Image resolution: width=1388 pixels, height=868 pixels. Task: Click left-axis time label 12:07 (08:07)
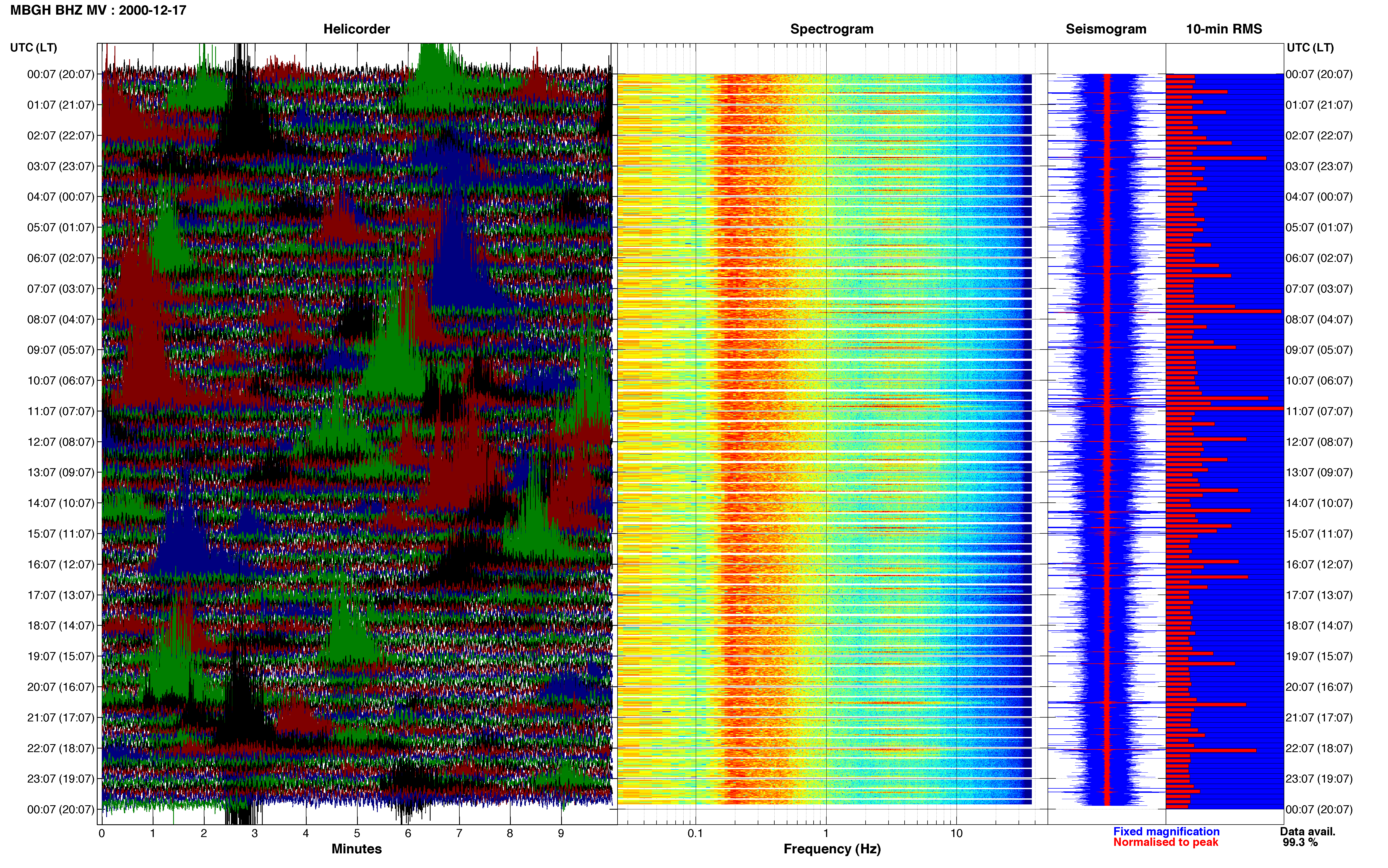coord(60,442)
